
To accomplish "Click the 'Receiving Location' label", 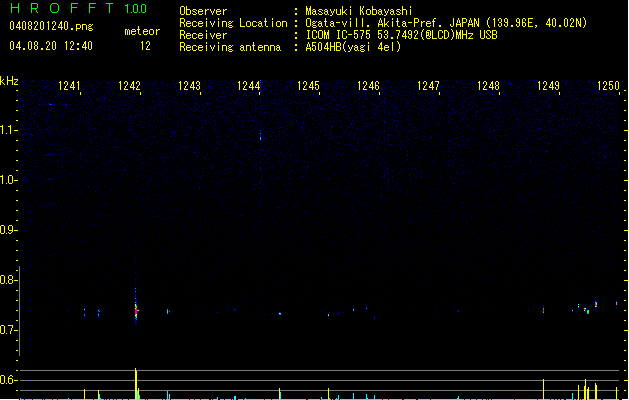I will pyautogui.click(x=233, y=23).
